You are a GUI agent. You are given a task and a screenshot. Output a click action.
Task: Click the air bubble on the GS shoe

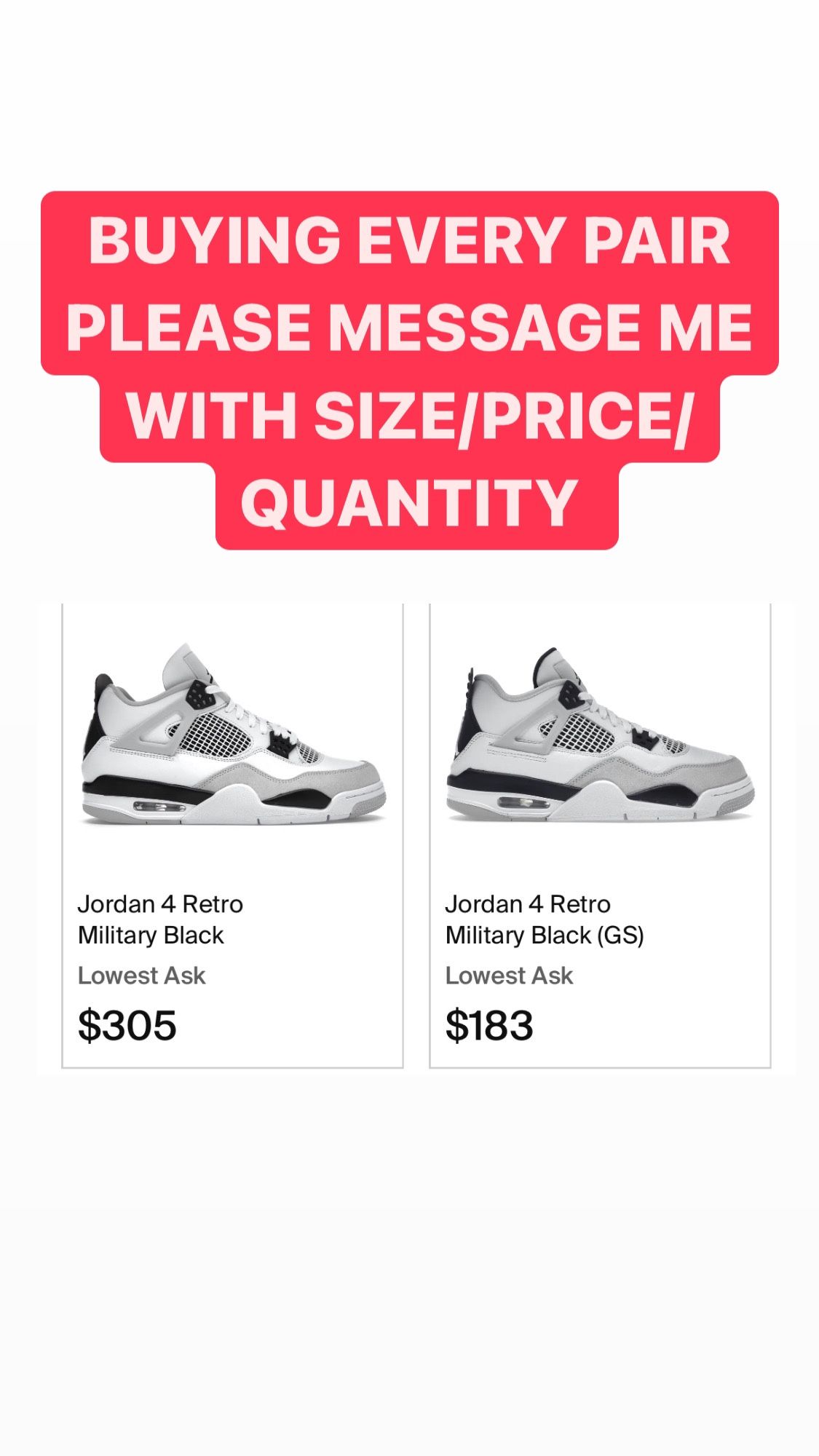(x=524, y=804)
